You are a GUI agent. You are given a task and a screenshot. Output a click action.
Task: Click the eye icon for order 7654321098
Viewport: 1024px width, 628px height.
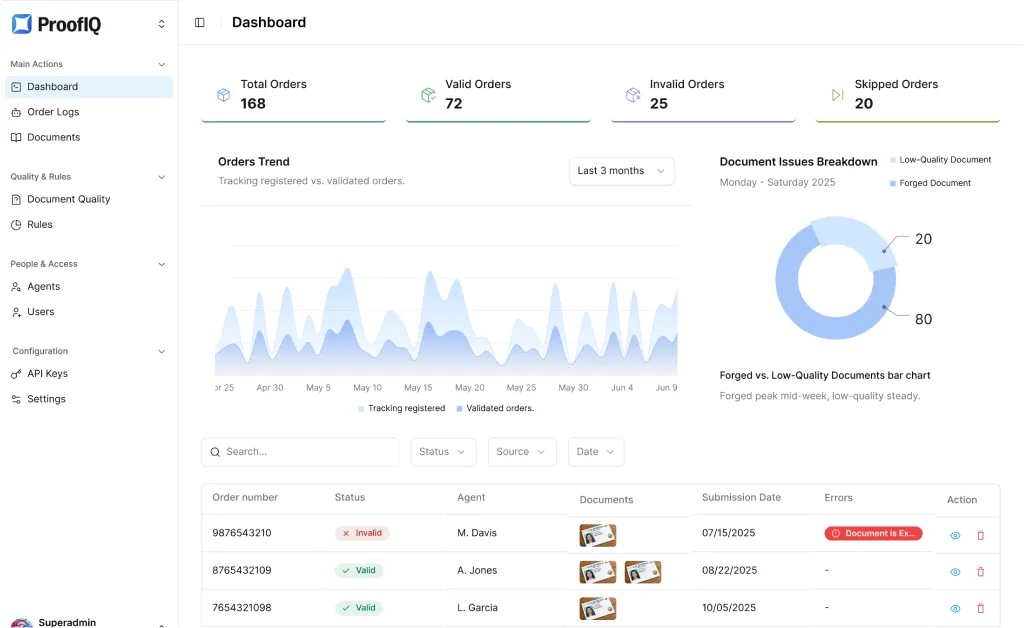click(954, 608)
